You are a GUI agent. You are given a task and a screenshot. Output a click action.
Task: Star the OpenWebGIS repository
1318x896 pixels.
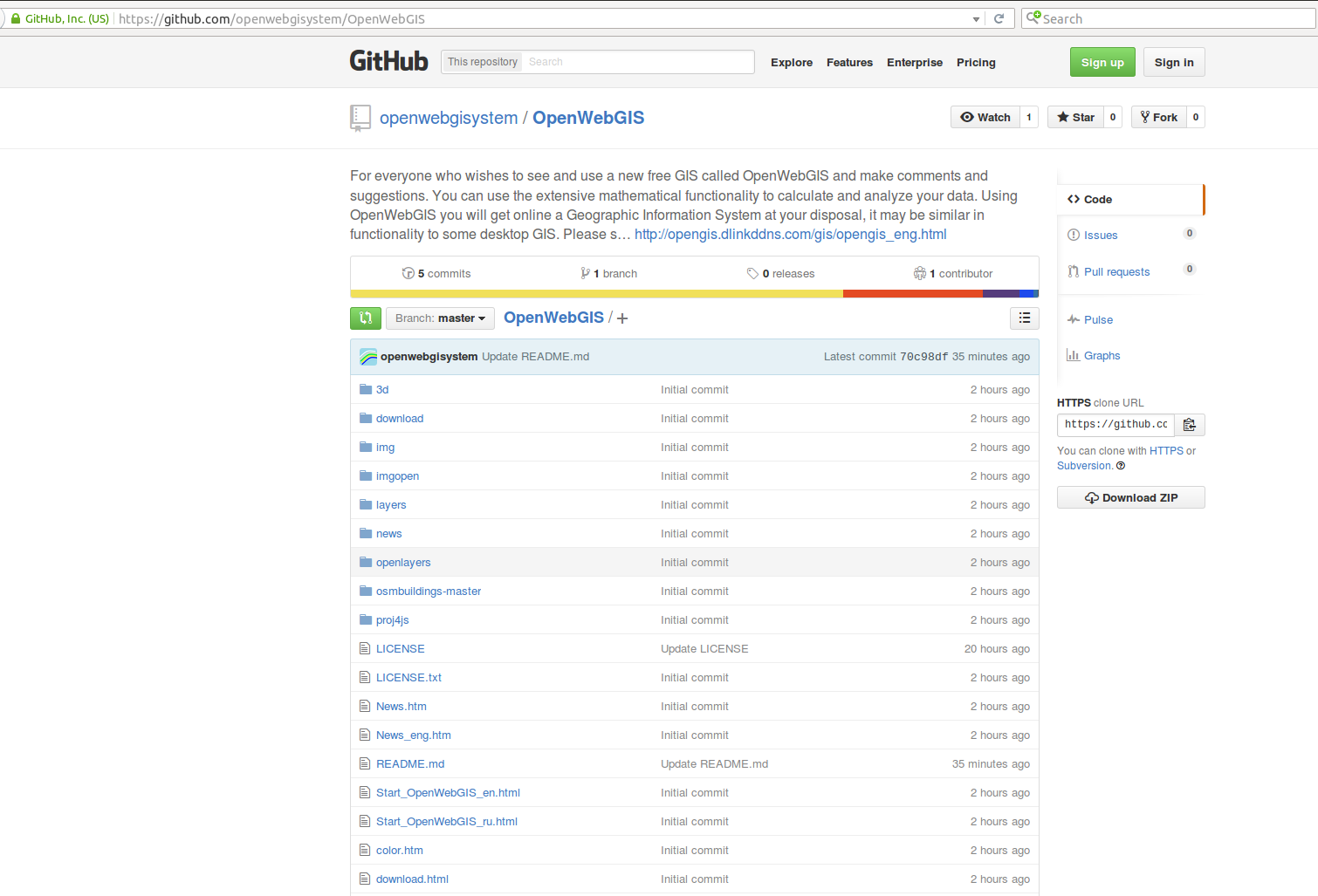[1075, 117]
